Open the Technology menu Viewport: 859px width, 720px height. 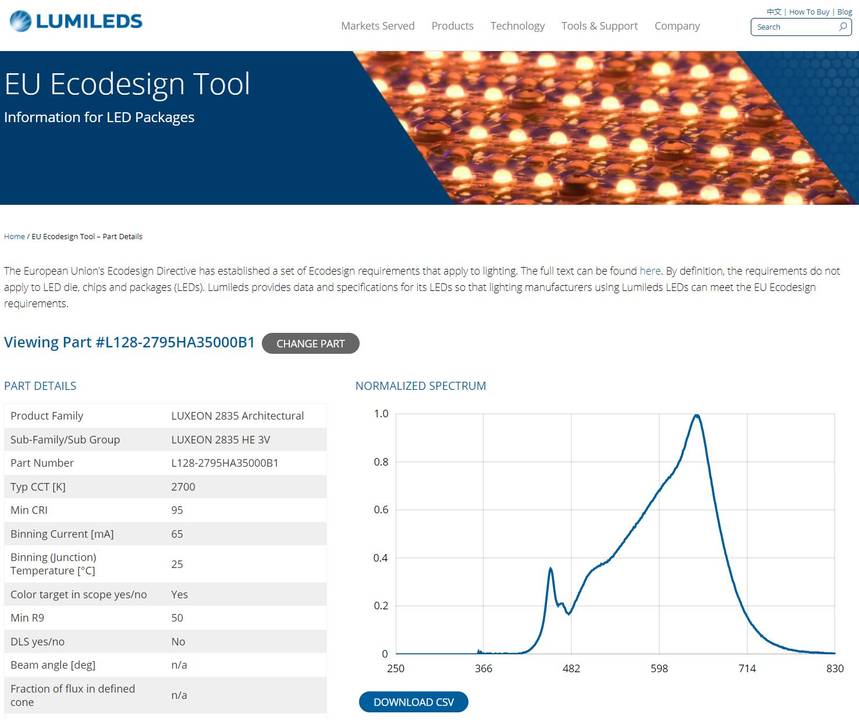tap(517, 26)
